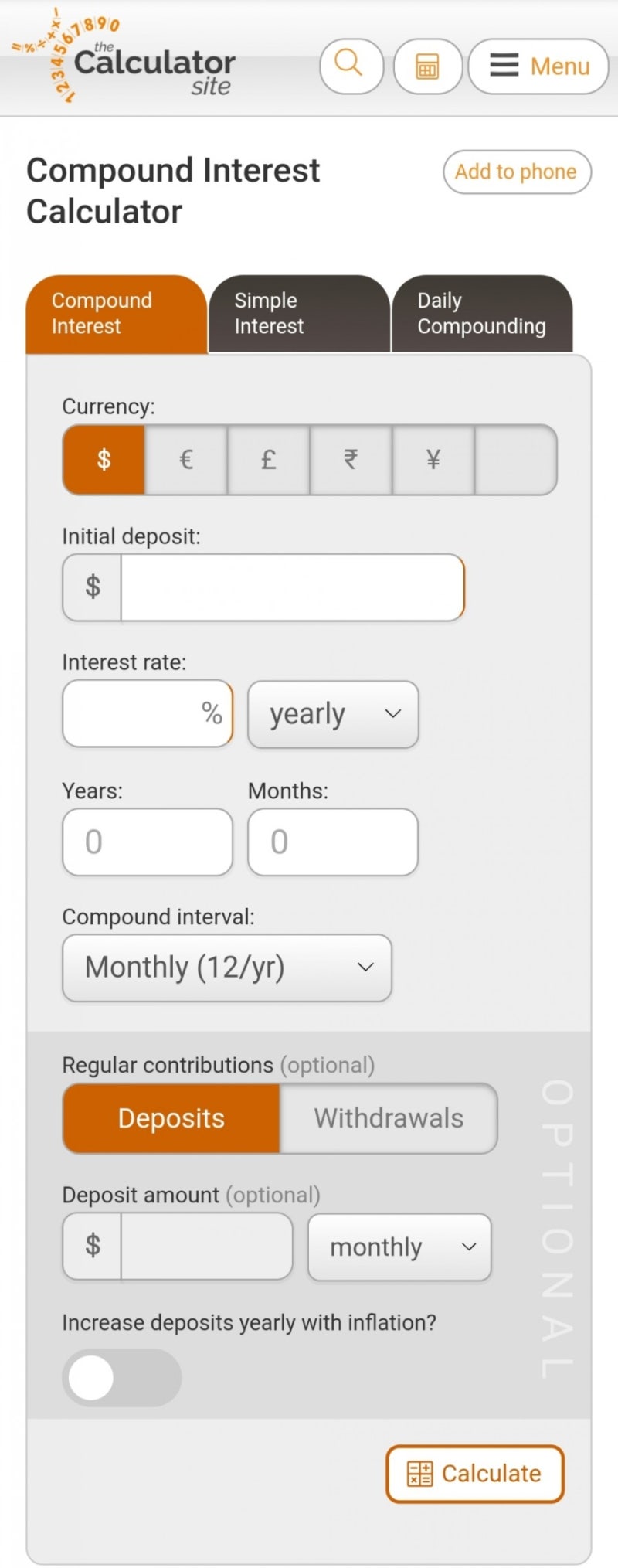This screenshot has width=618, height=1568.
Task: Open the calculator list icon
Action: point(427,66)
